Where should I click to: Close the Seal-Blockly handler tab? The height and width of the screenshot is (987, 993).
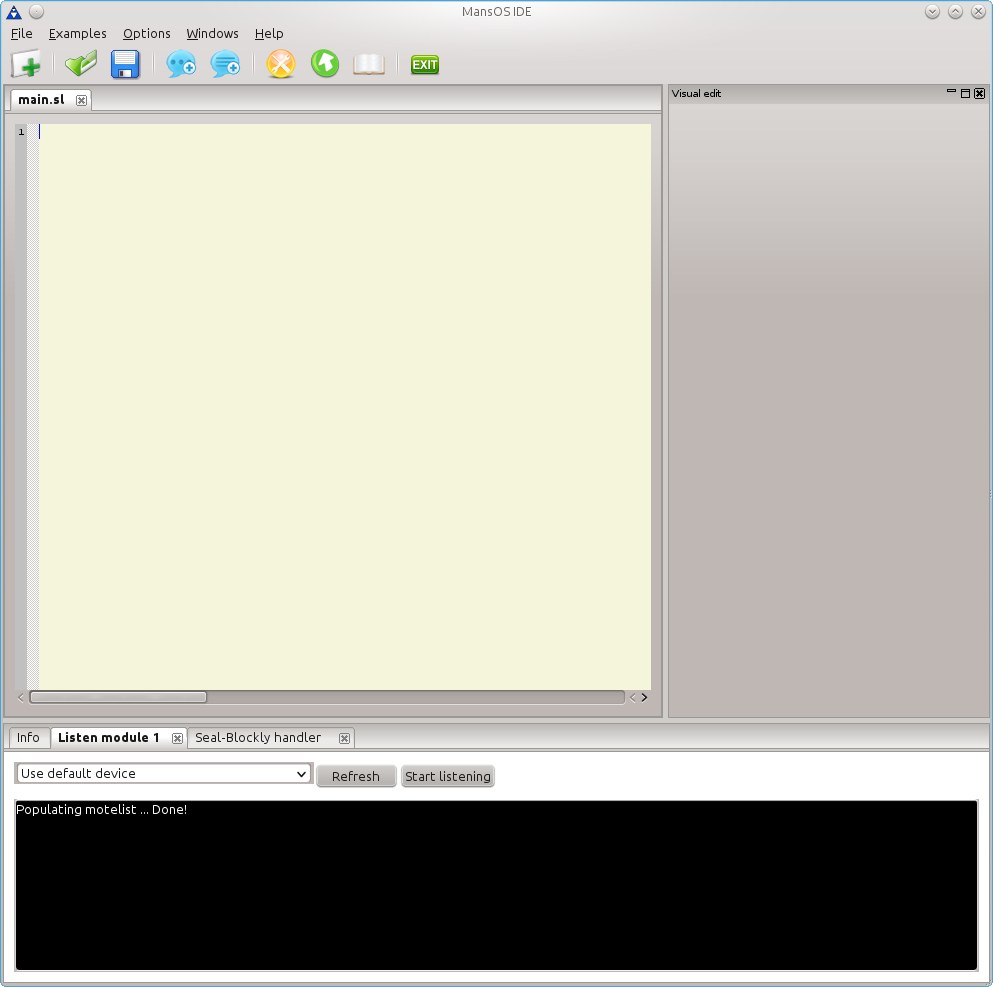344,738
